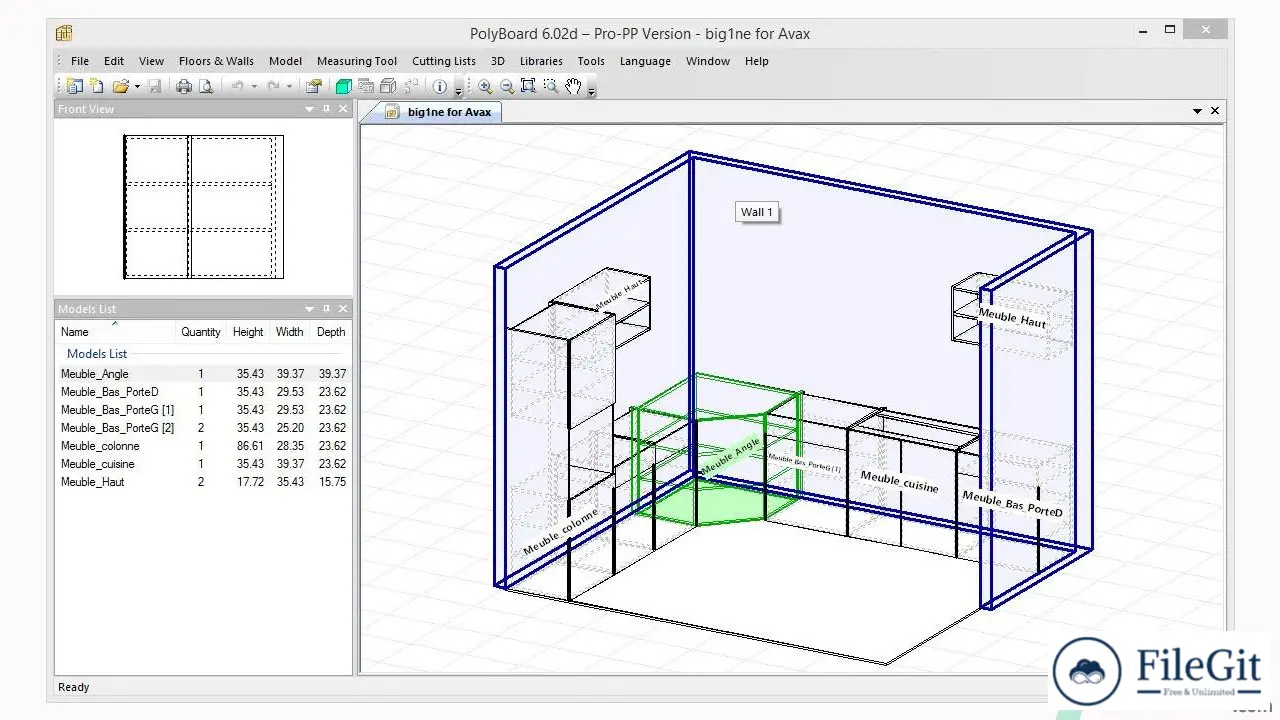The width and height of the screenshot is (1280, 720).
Task: Click the Redo arrow icon
Action: 273,87
